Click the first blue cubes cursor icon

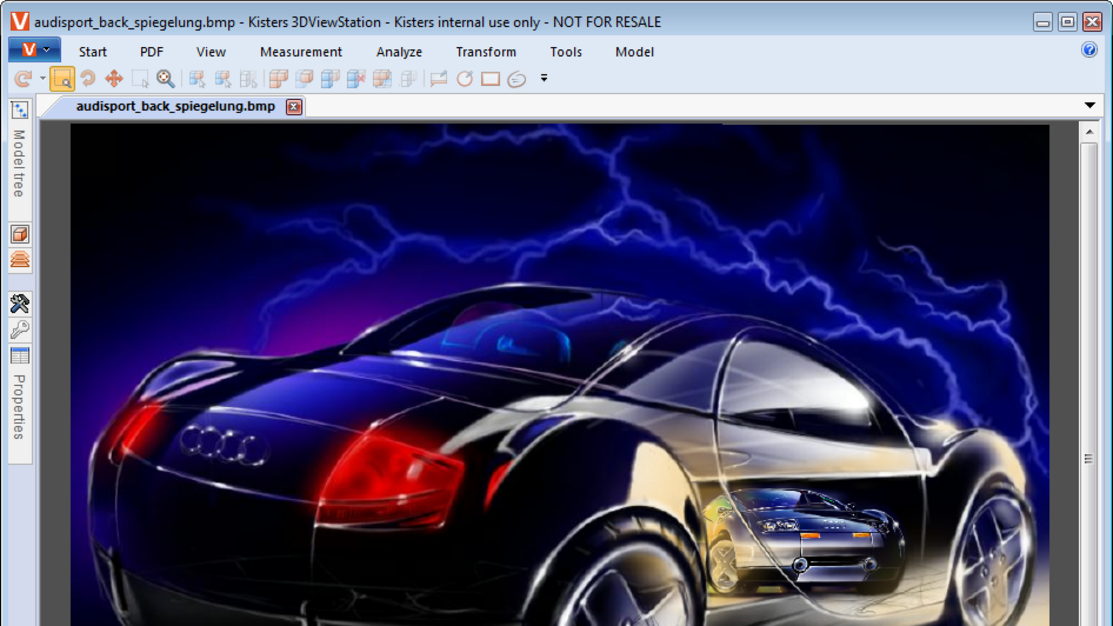coord(197,79)
